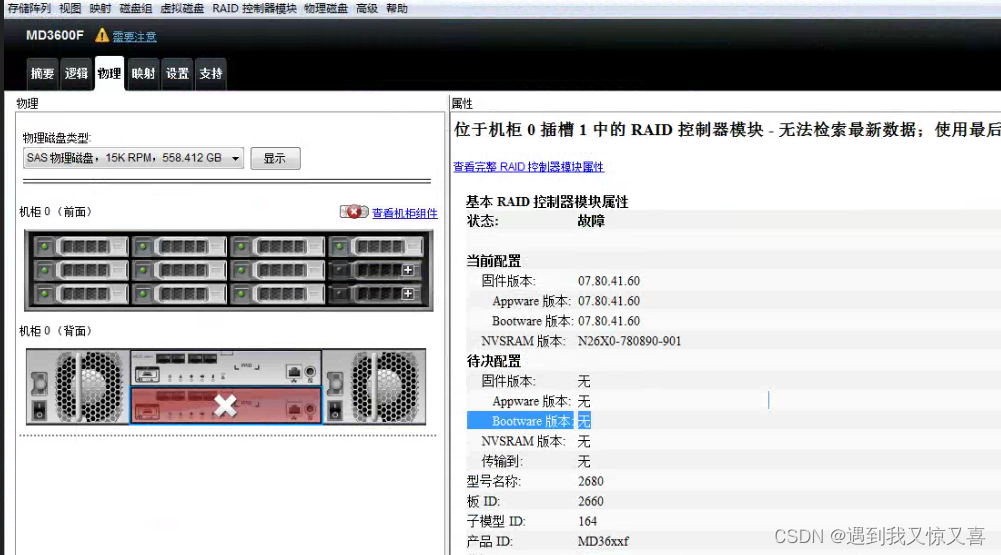Click the 当前配置 heading

[x=493, y=261]
